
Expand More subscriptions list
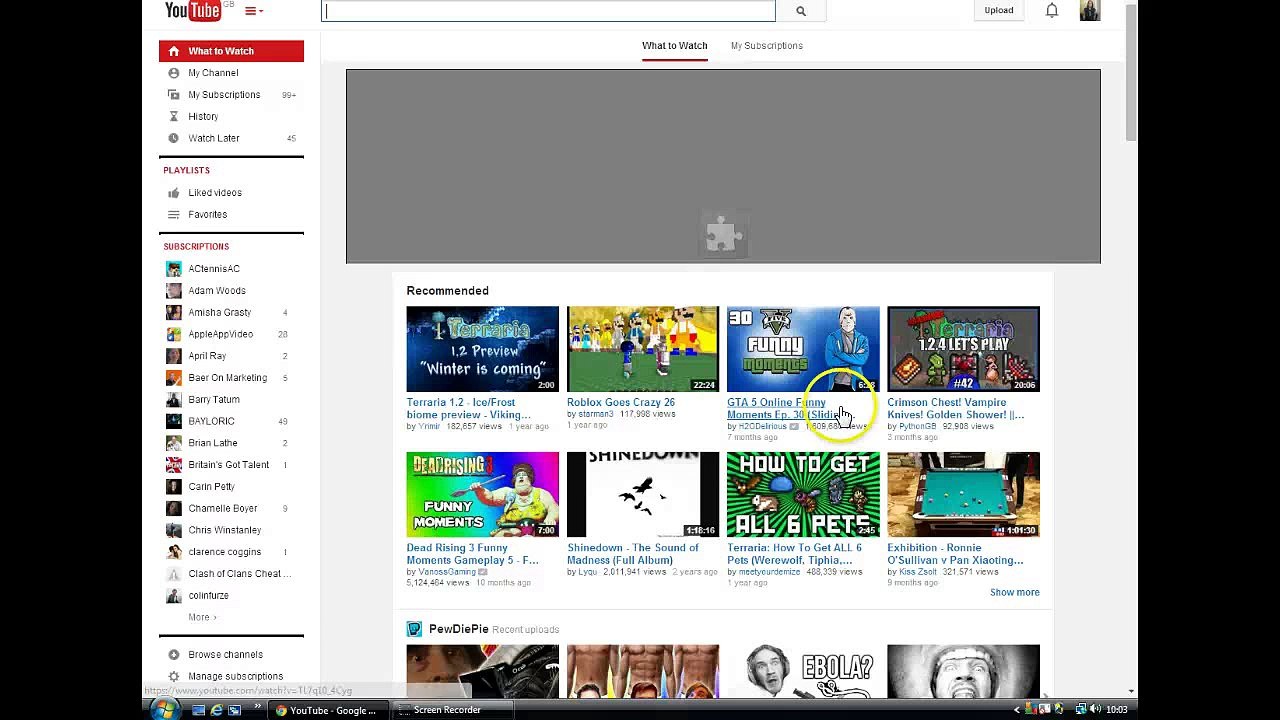202,618
